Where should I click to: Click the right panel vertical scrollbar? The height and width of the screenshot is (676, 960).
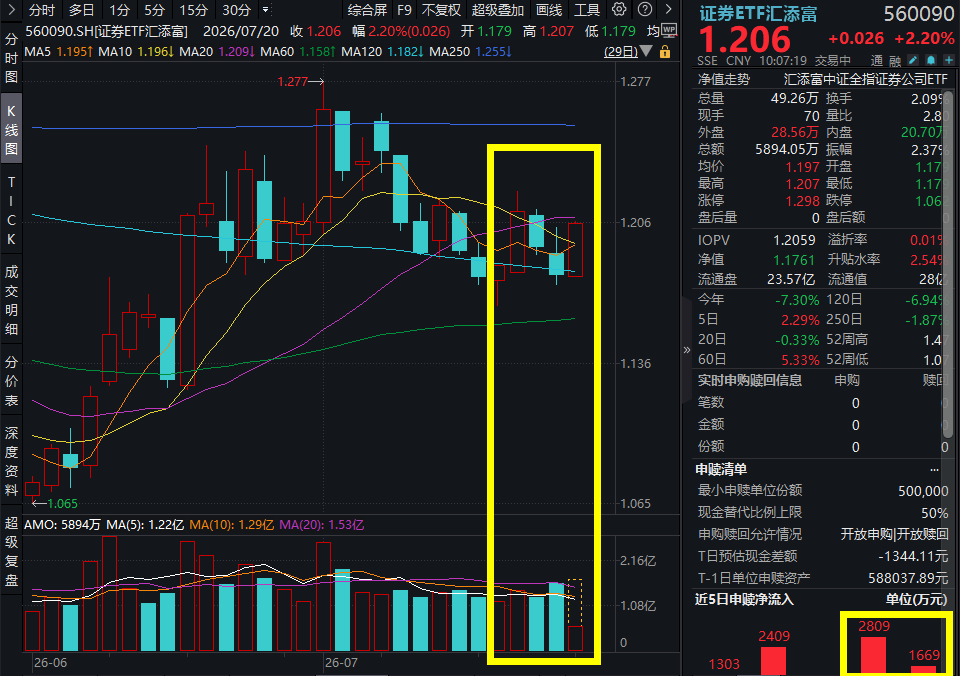[x=948, y=263]
